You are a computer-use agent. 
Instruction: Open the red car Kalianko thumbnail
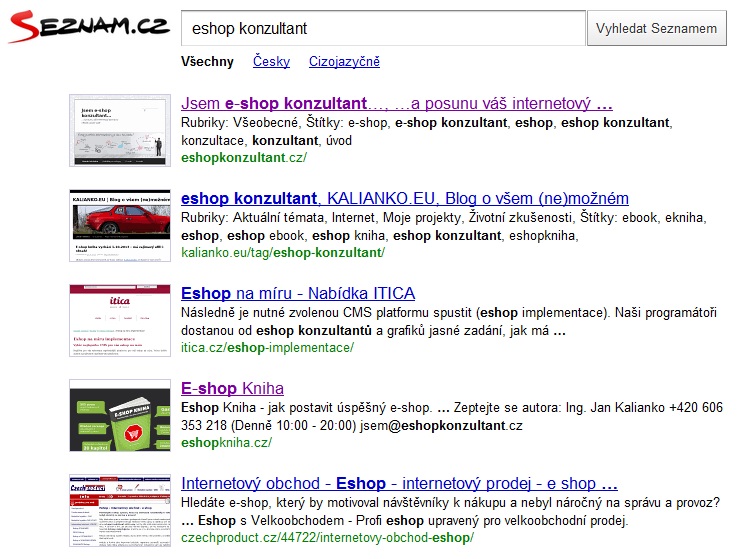click(x=120, y=225)
